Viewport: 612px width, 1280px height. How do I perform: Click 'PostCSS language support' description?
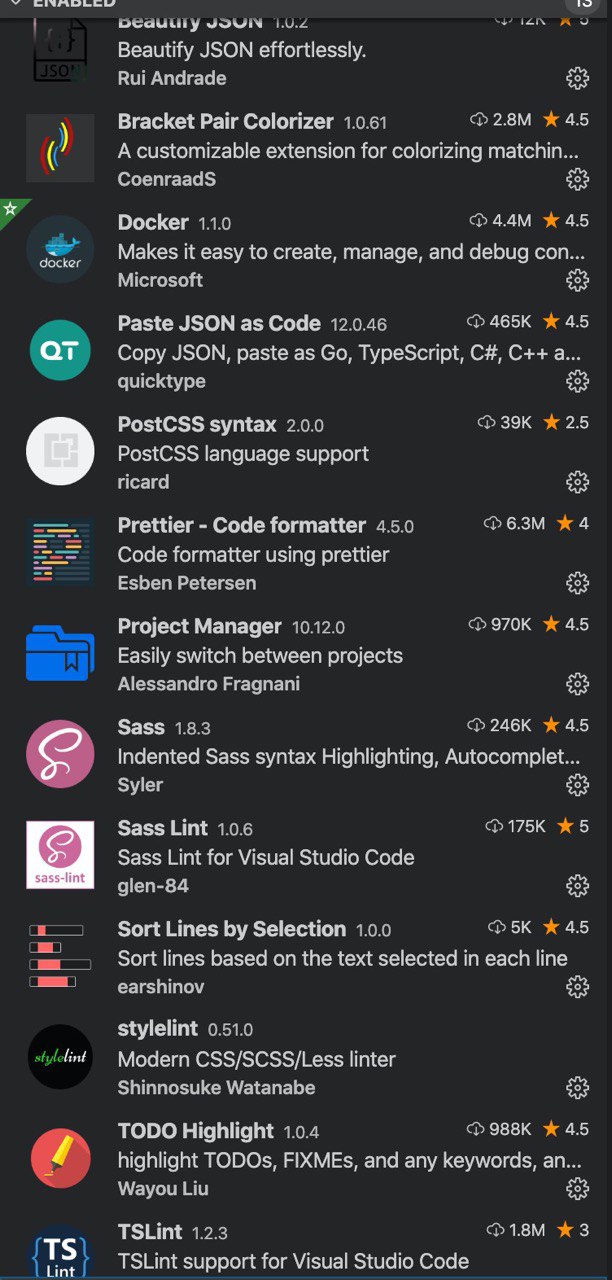243,454
